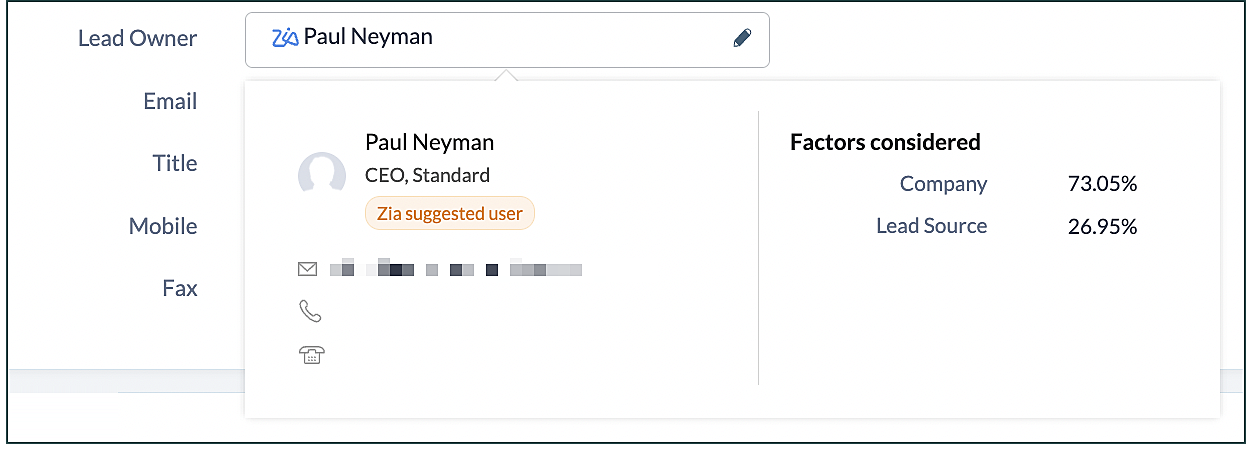The image size is (1246, 450).
Task: Click the 73.05% Company percentage
Action: (1102, 184)
